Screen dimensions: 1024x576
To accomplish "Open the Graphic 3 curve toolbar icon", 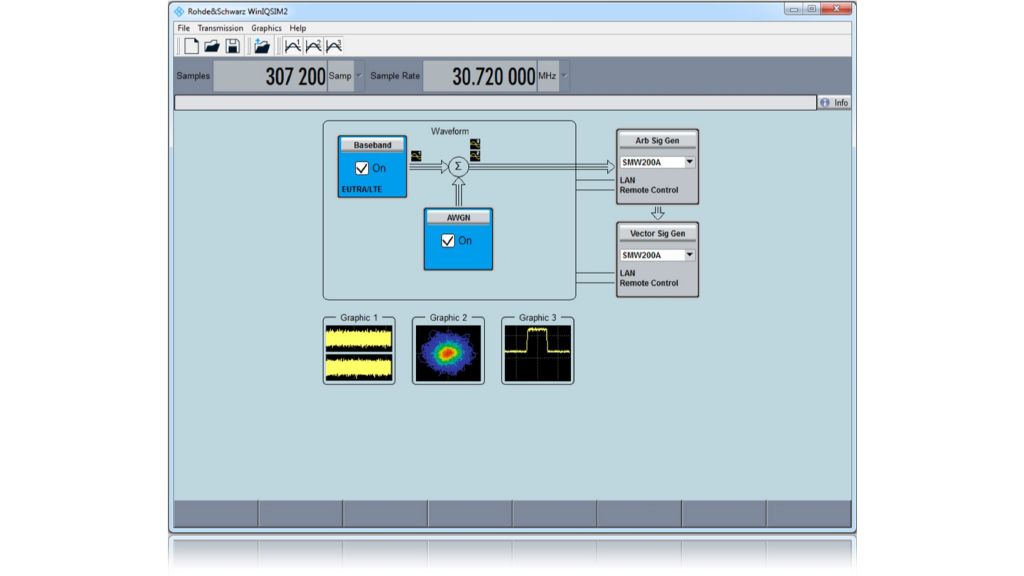I will (x=334, y=46).
